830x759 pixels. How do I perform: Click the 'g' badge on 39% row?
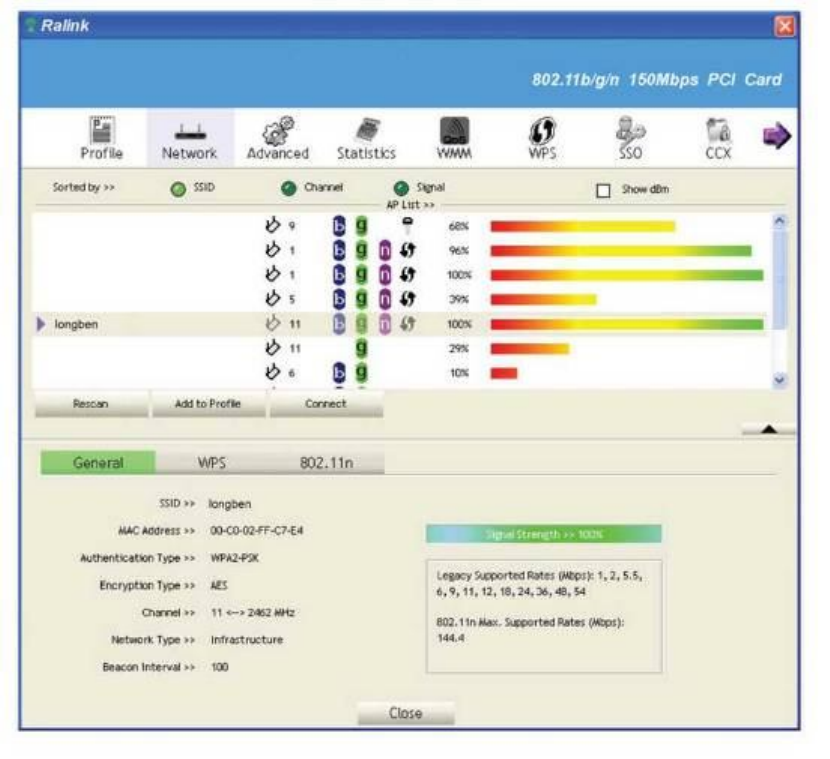[361, 299]
